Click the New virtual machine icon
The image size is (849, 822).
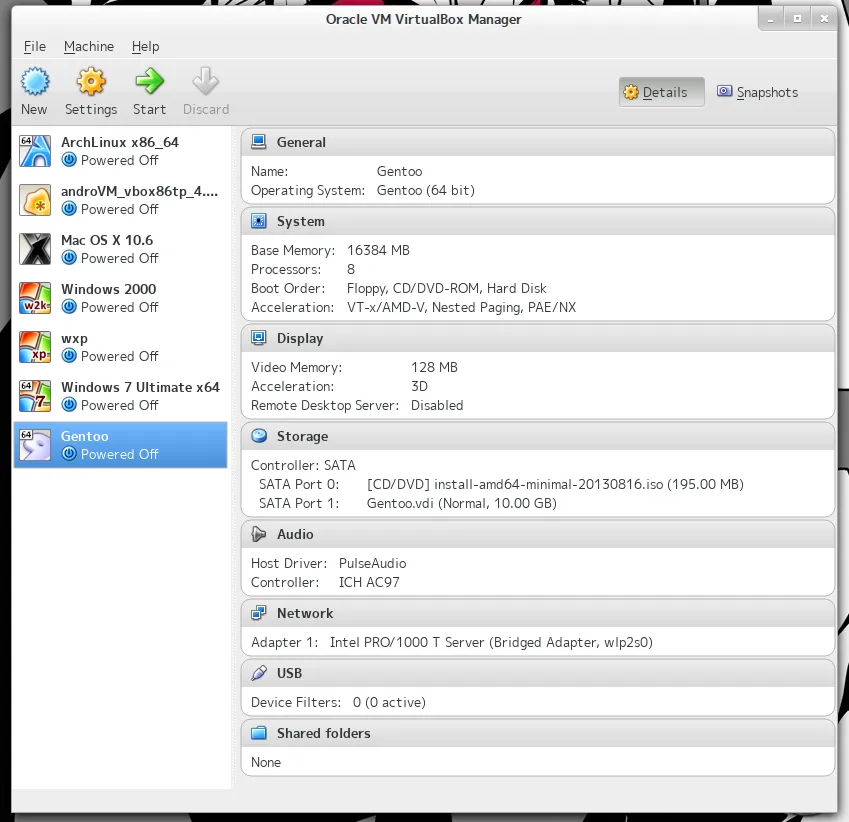[34, 82]
